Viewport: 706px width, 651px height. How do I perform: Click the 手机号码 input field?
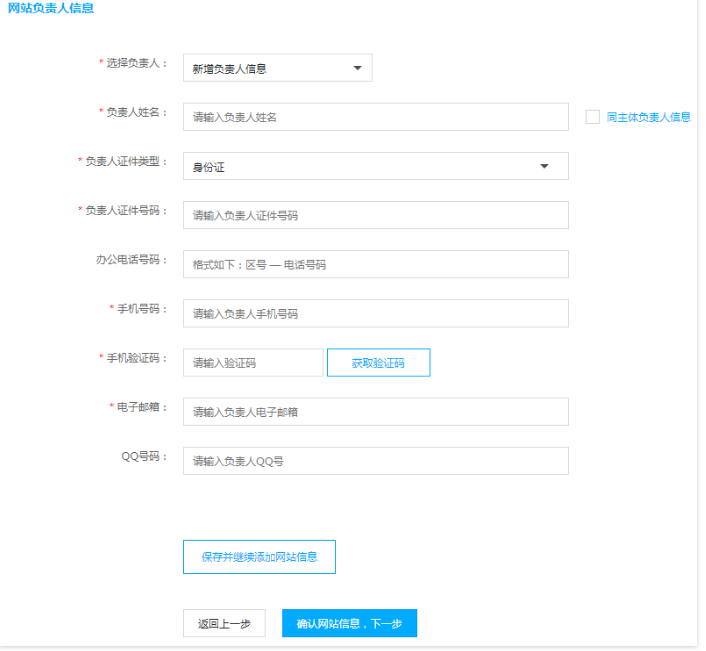click(x=376, y=313)
